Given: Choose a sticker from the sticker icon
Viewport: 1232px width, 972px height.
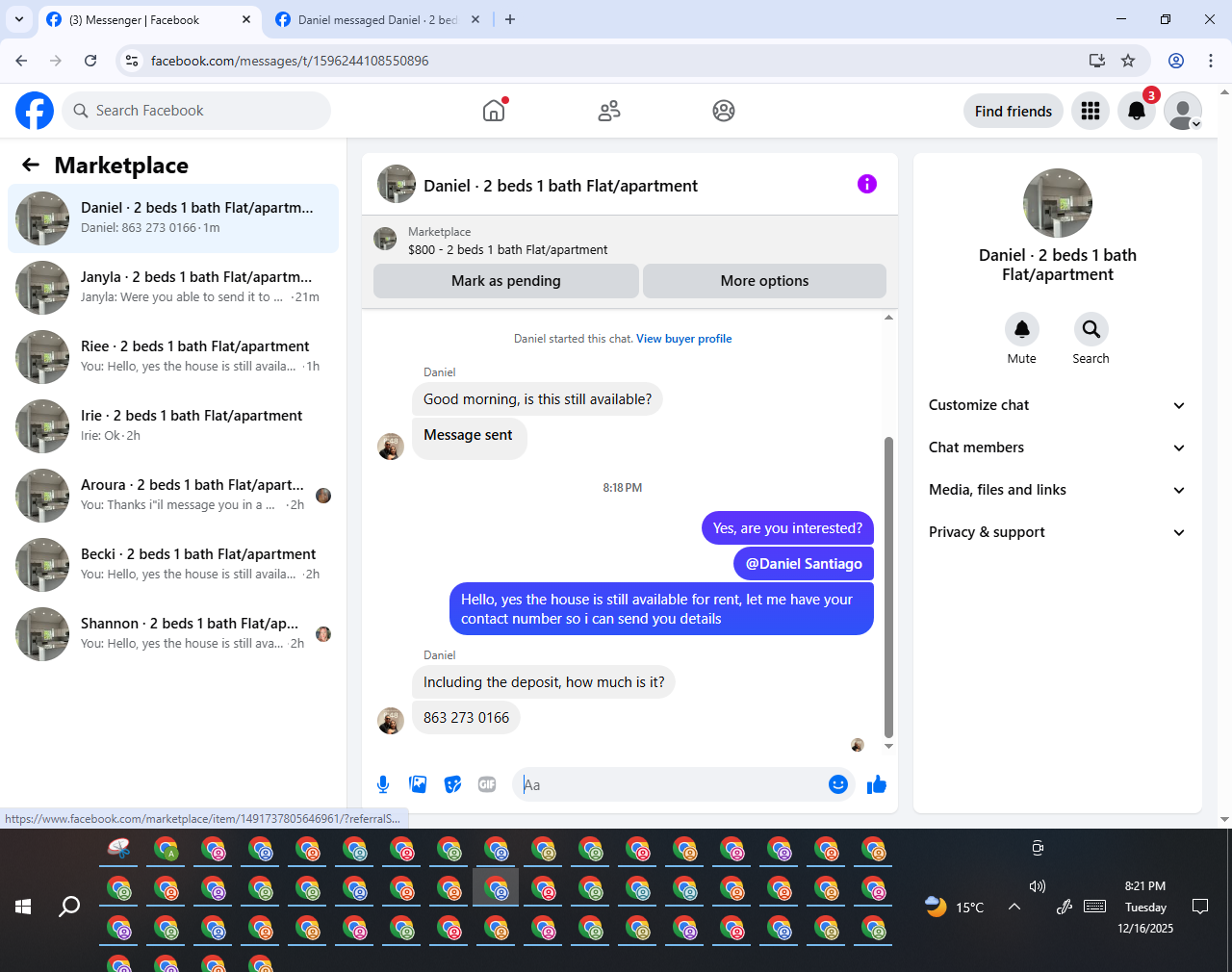Looking at the screenshot, I should click(452, 784).
